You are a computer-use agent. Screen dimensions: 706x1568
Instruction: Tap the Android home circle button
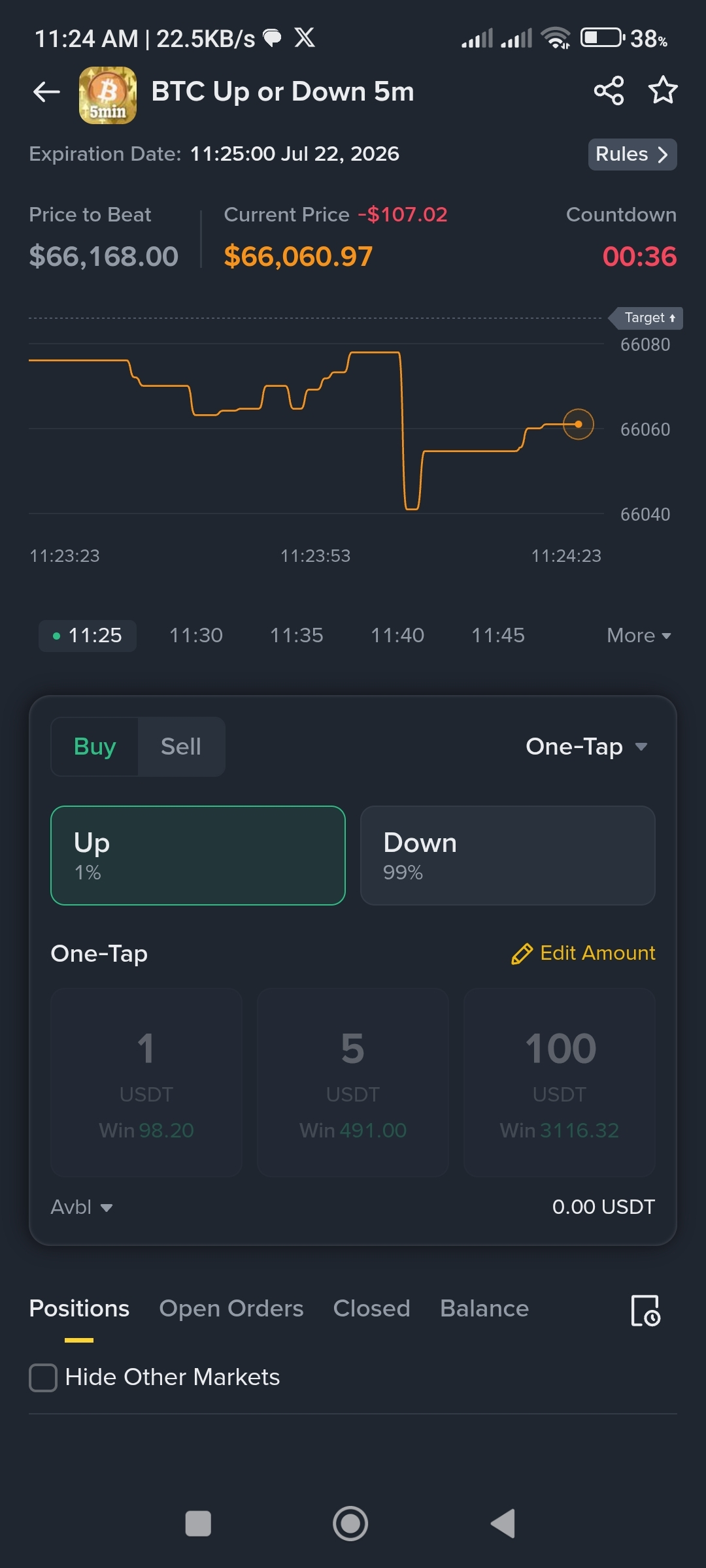tap(350, 1524)
